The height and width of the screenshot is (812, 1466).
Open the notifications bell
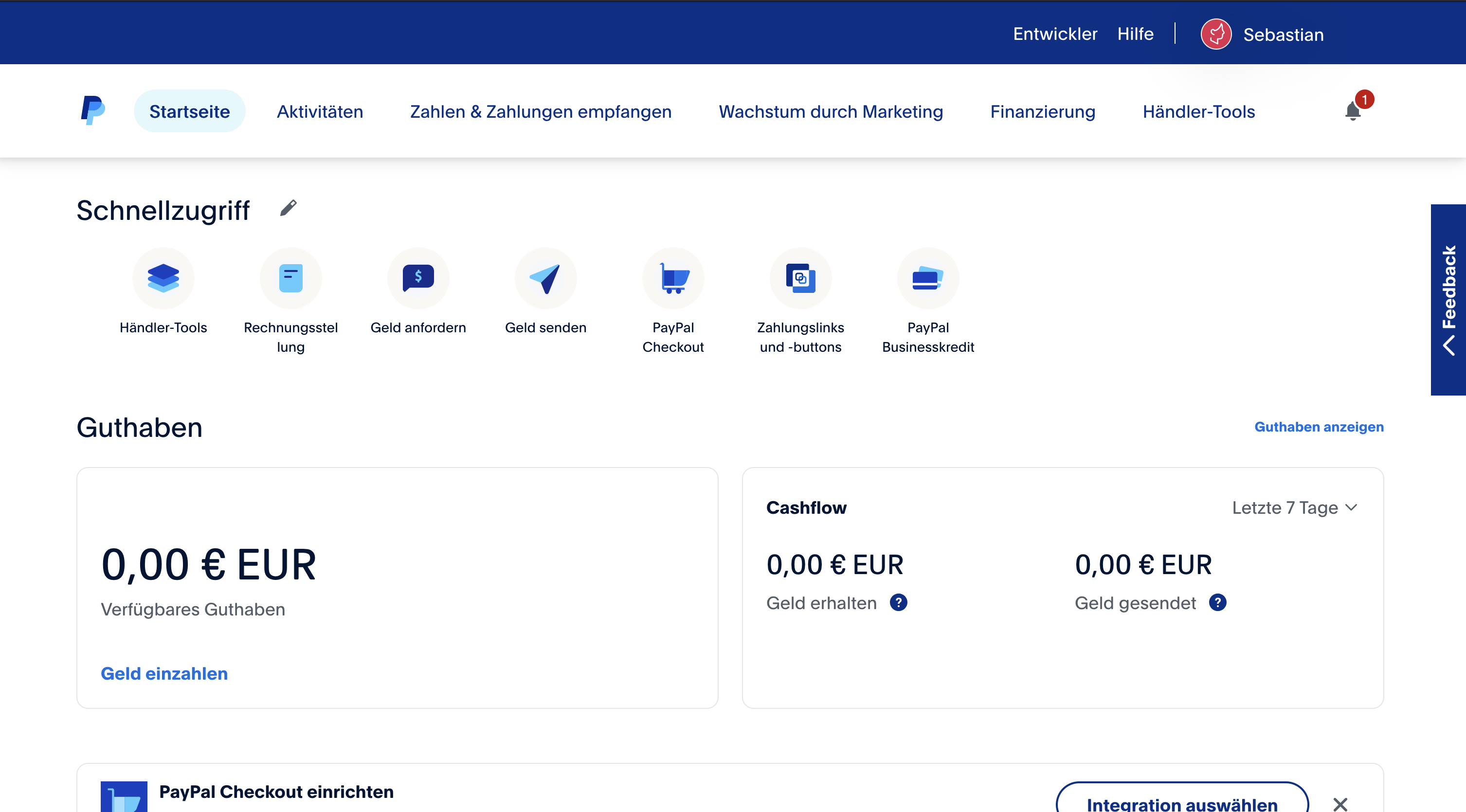tap(1353, 111)
